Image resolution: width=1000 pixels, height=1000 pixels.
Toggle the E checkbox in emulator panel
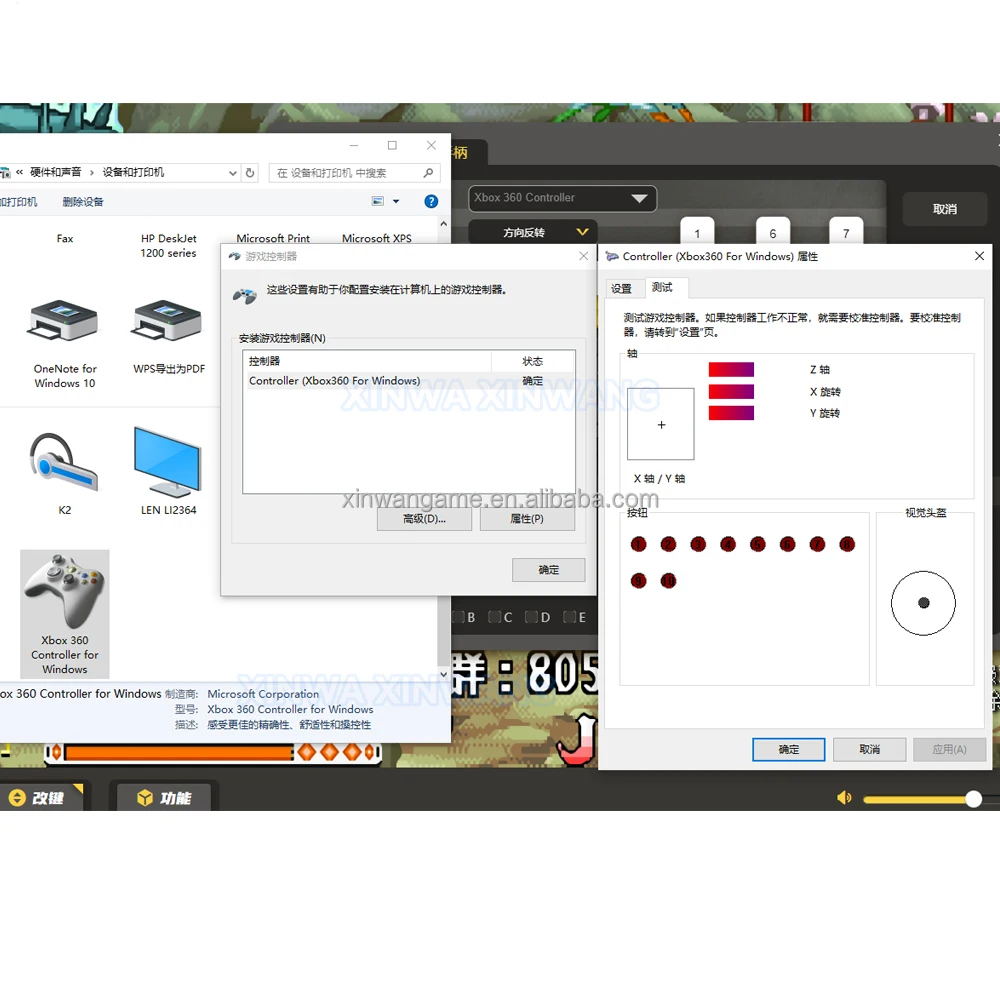pyautogui.click(x=570, y=617)
